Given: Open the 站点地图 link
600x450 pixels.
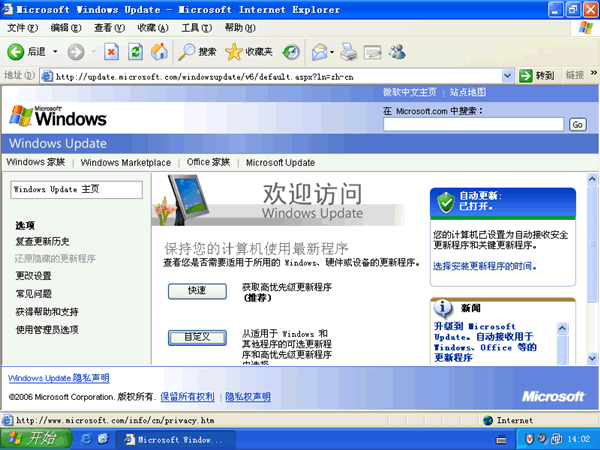Looking at the screenshot, I should click(468, 92).
